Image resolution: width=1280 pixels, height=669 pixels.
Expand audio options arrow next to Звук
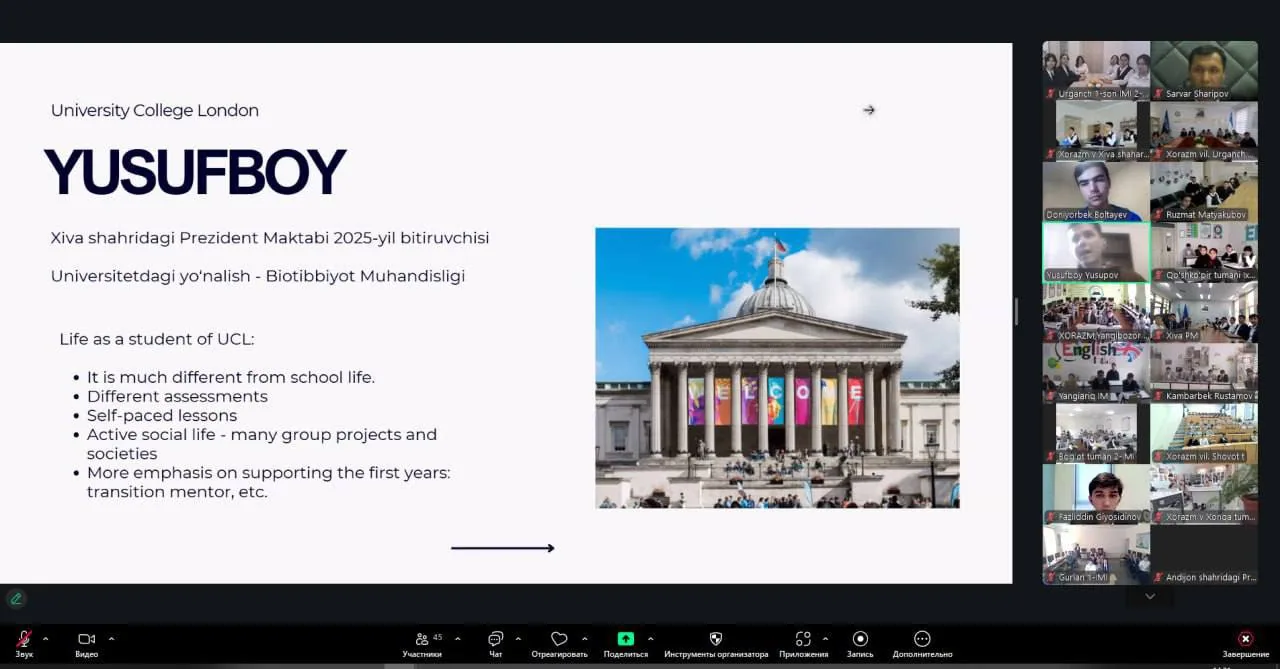[x=45, y=638]
